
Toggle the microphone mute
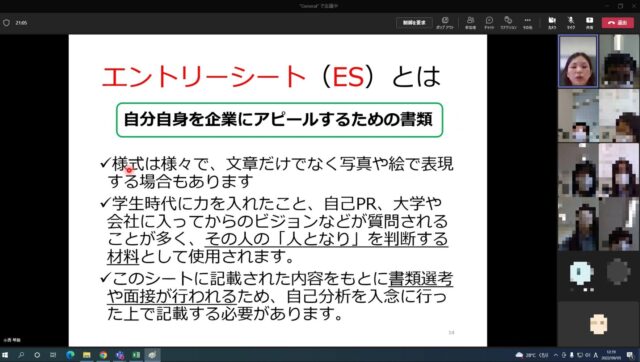[571, 22]
